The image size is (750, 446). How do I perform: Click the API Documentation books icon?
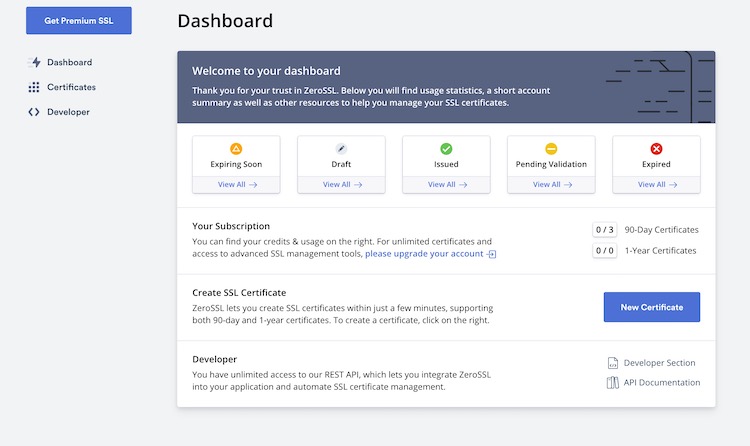click(613, 382)
